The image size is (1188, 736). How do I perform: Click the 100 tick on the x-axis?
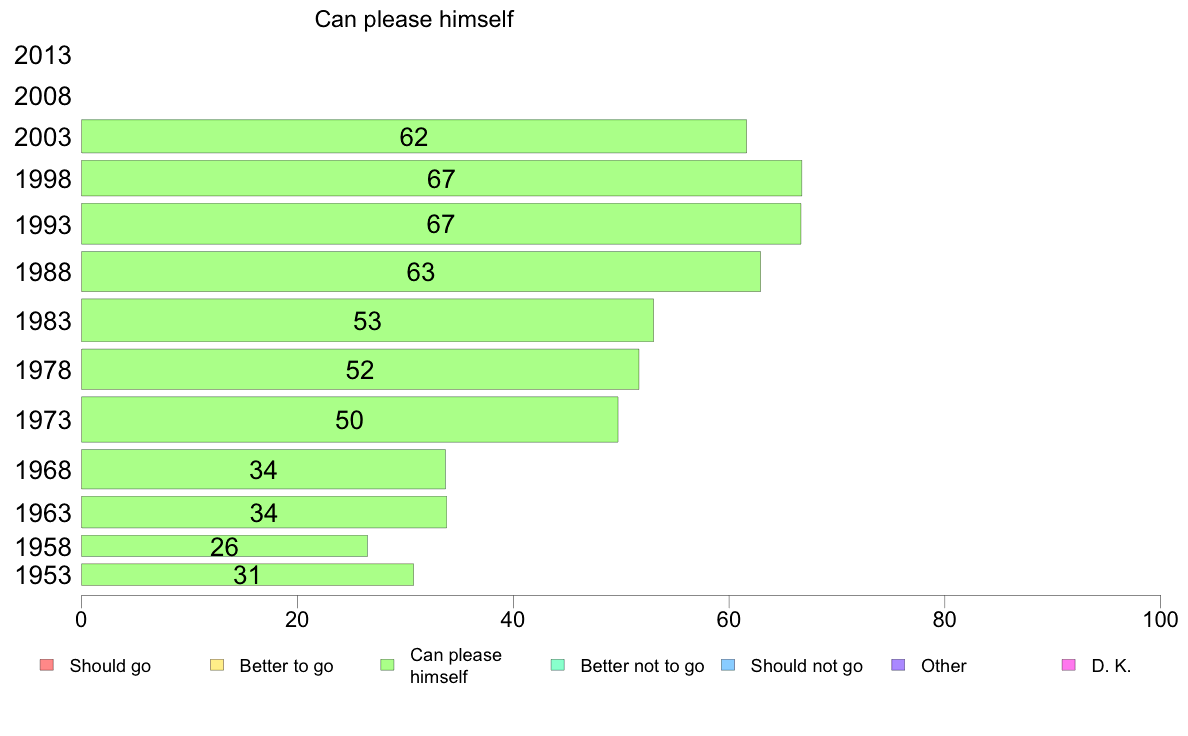[x=1160, y=620]
